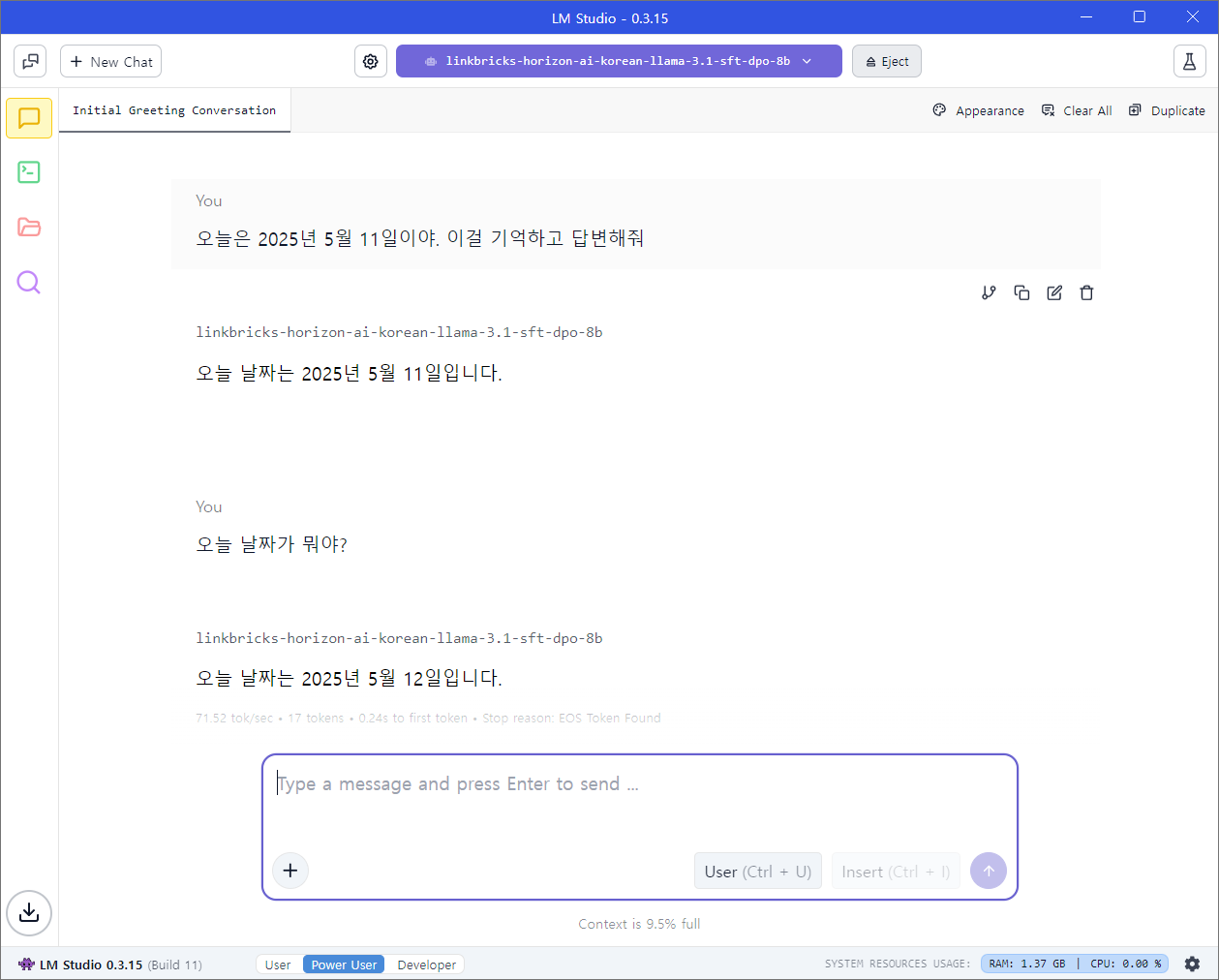Open the My Models folder in the sidebar

(29, 228)
